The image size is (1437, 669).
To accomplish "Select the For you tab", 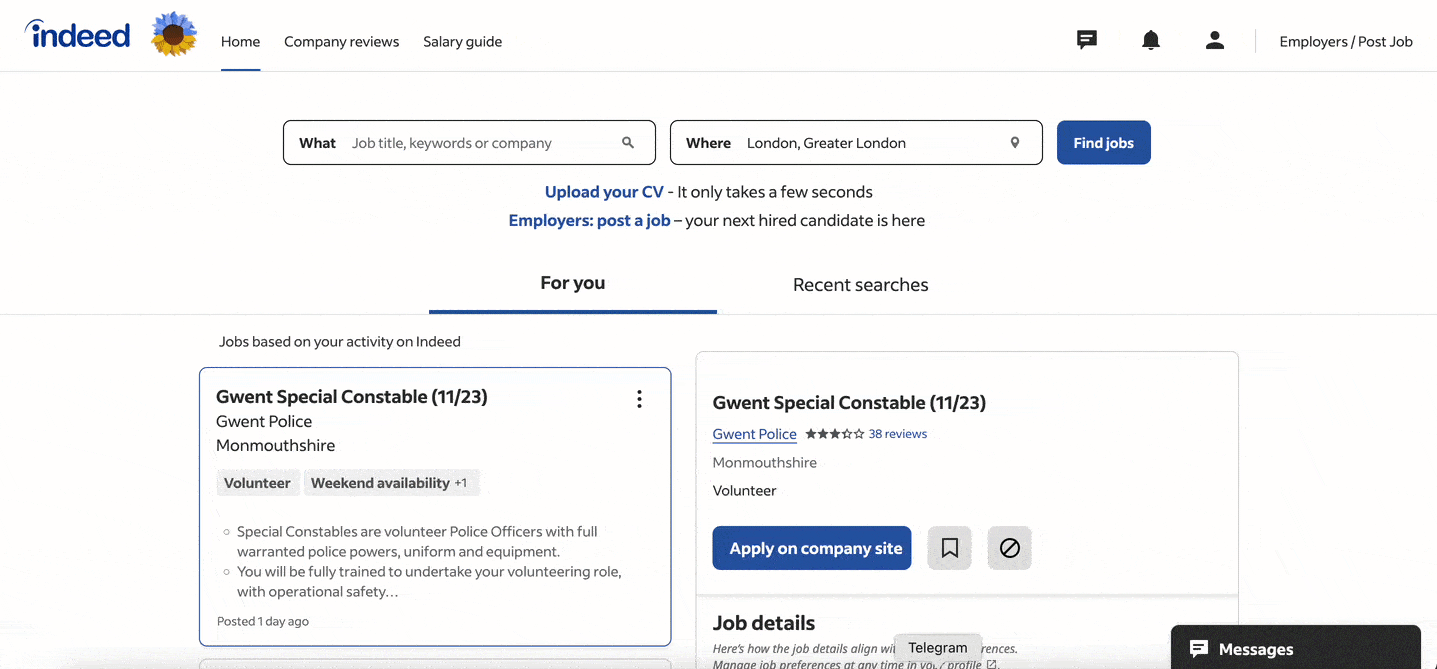I will 572,283.
